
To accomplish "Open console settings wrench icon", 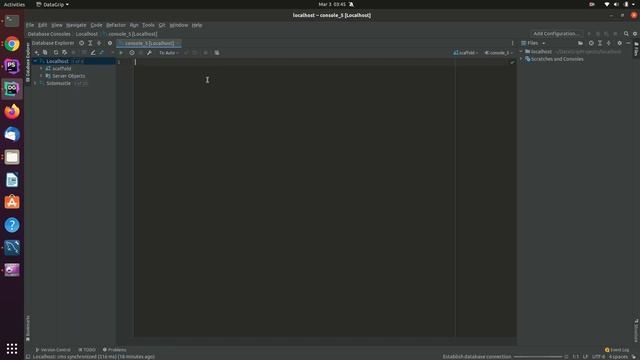I will (149, 53).
